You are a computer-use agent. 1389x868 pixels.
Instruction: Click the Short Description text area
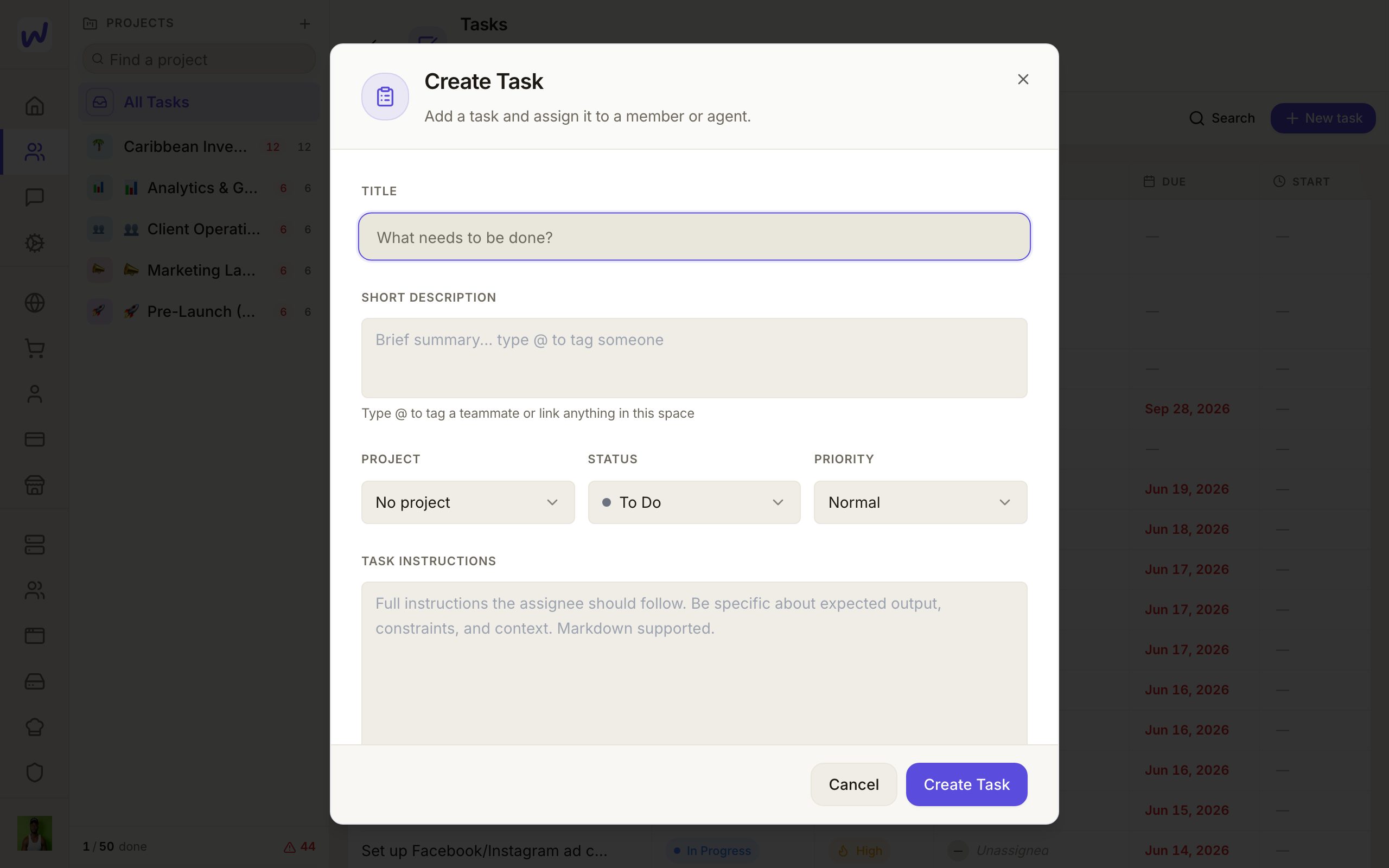click(x=694, y=358)
